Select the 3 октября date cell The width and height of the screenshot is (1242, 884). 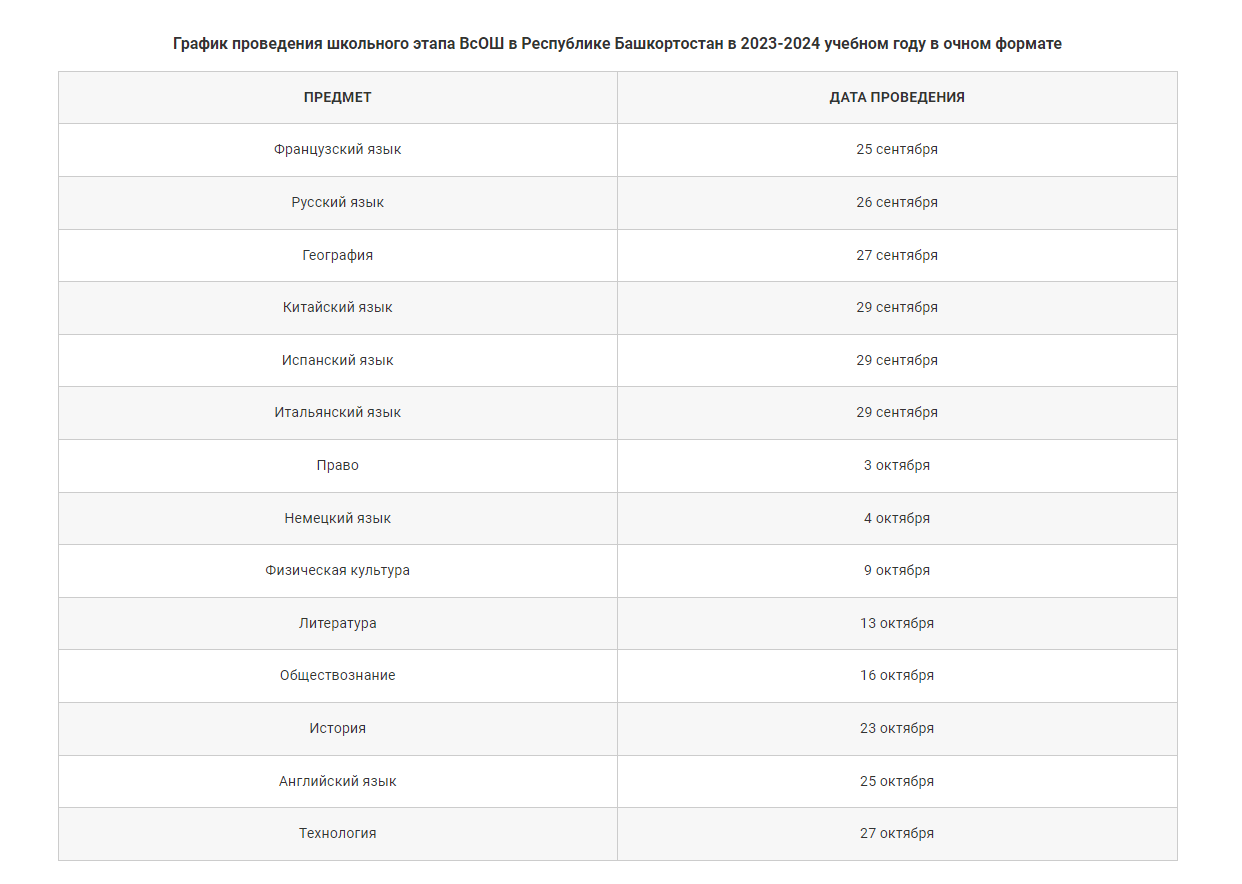pyautogui.click(x=897, y=466)
